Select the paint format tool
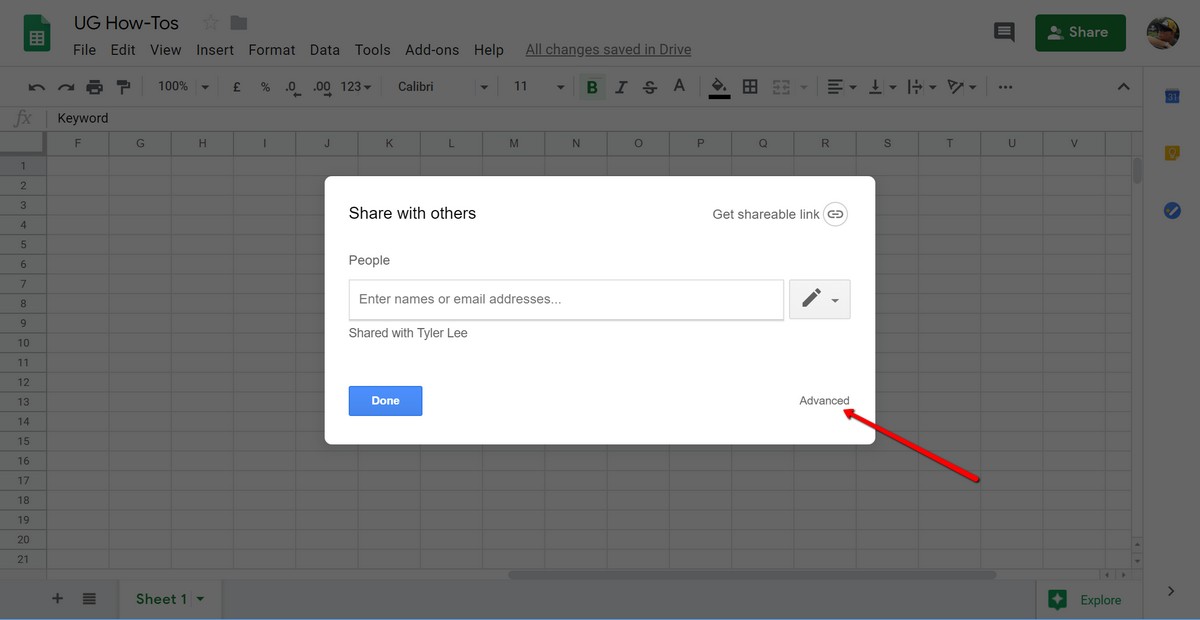Screen dimensions: 1200x620 pos(124,86)
